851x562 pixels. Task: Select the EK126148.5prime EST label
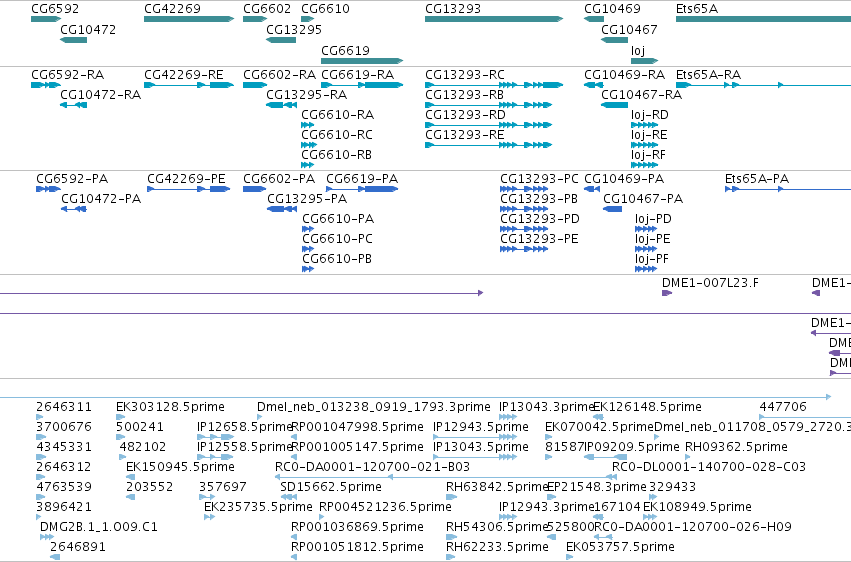pos(647,406)
